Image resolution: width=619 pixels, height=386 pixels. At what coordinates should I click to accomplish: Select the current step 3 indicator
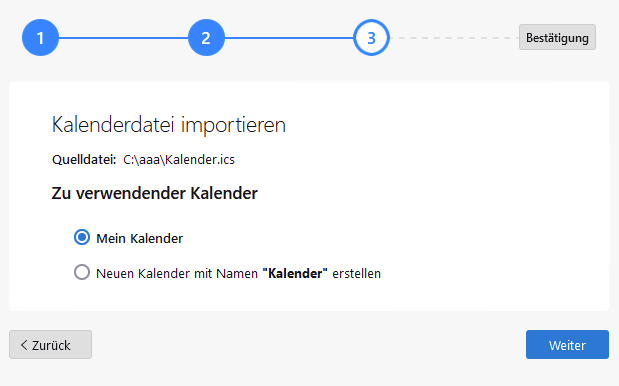(371, 38)
